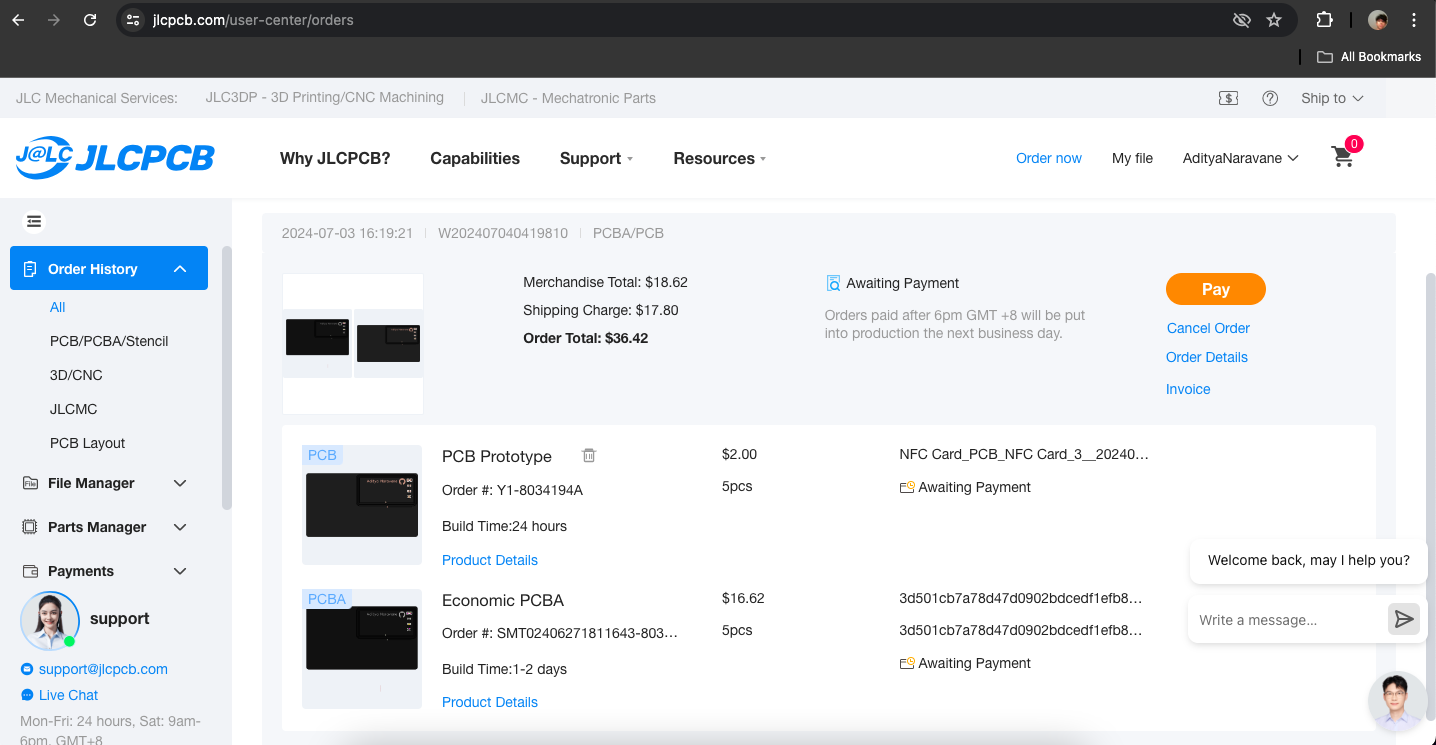Open JLC3DP 3D Printing/CNC Machining link
Image resolution: width=1436 pixels, height=745 pixels.
324,98
